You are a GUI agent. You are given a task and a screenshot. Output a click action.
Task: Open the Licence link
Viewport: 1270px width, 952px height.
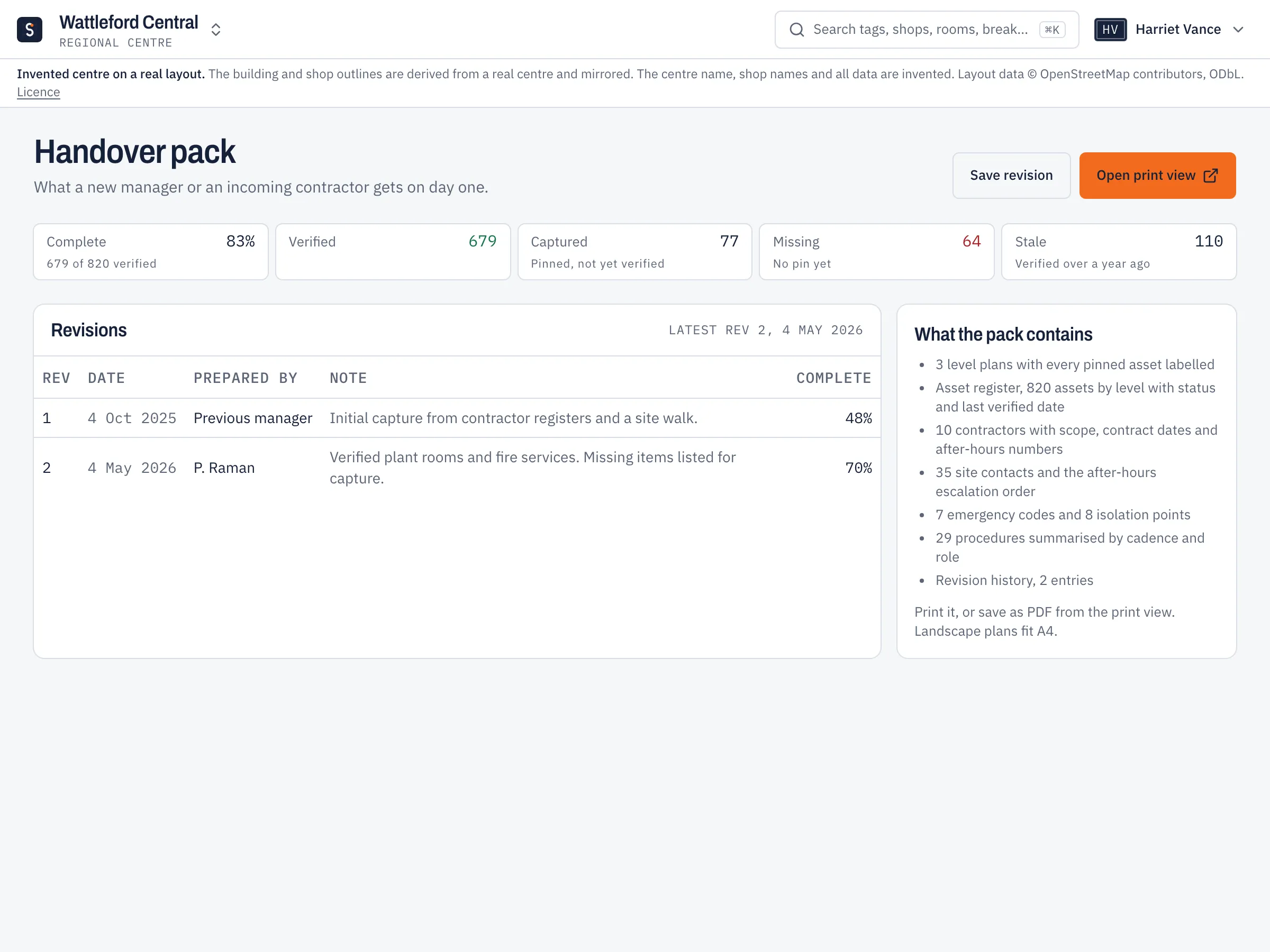point(39,92)
